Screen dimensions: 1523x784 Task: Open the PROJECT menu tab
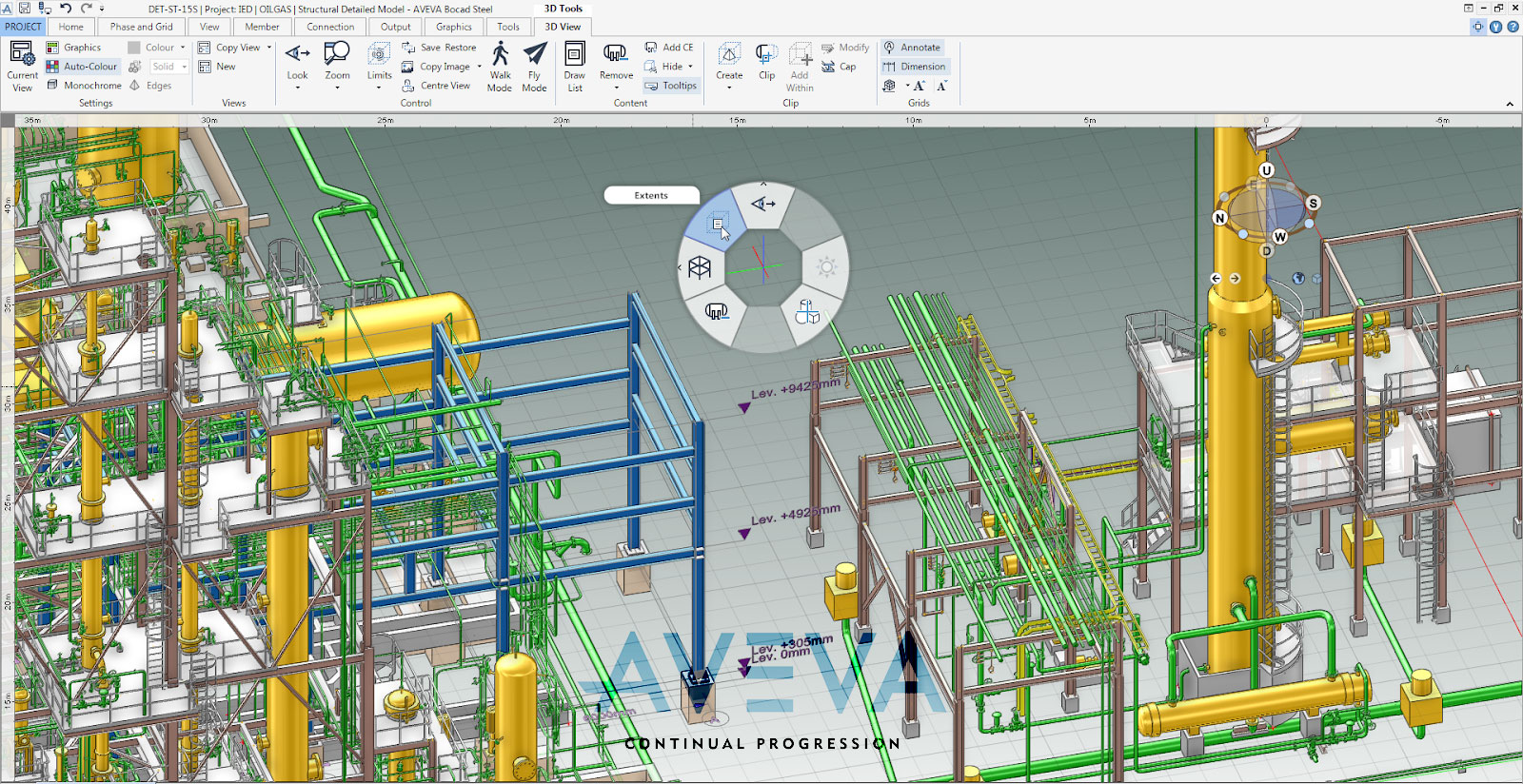tap(23, 27)
